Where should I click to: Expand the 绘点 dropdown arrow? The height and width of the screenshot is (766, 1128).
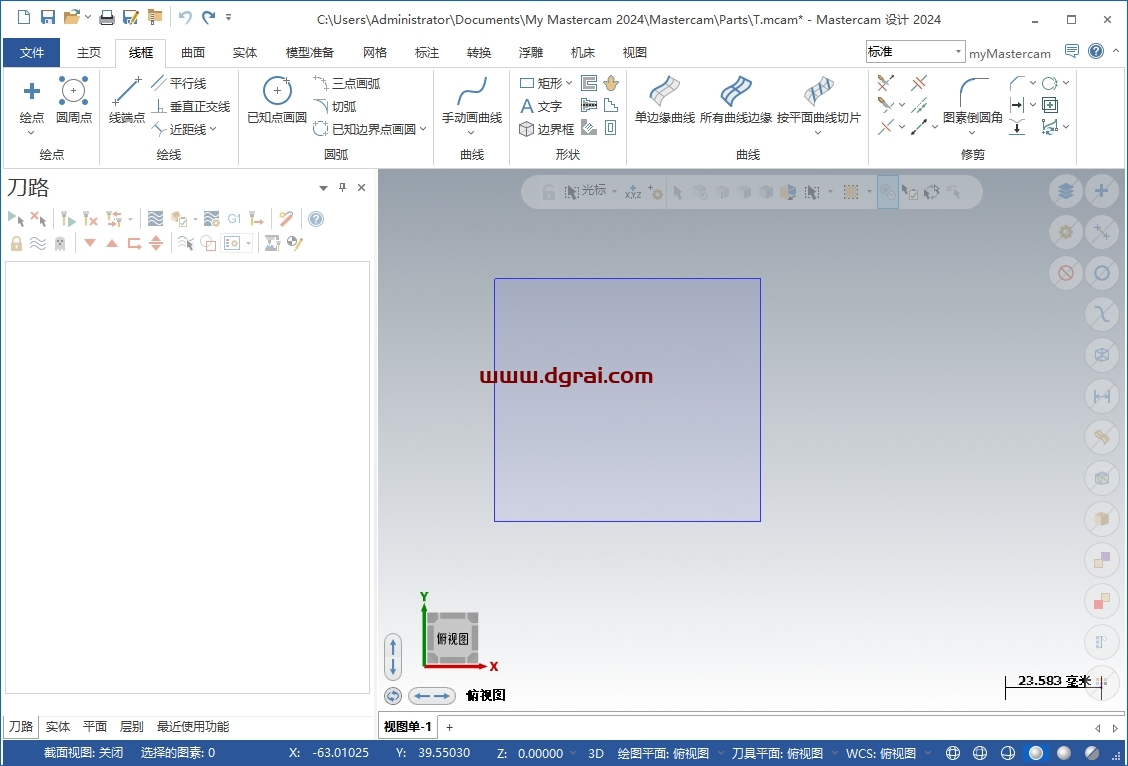point(31,132)
